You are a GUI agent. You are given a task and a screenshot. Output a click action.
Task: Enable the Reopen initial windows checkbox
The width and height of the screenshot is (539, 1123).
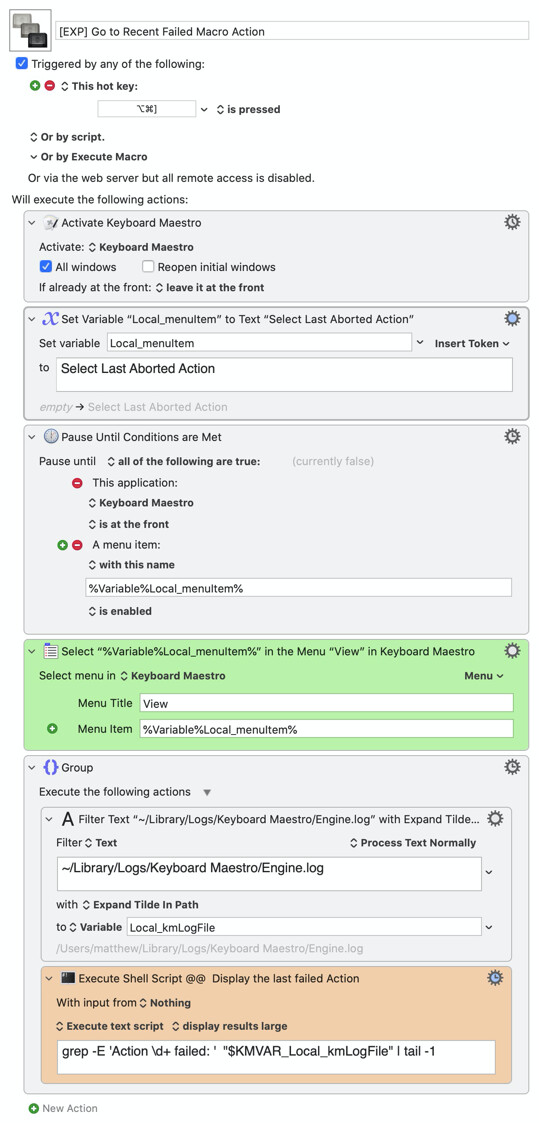(148, 266)
